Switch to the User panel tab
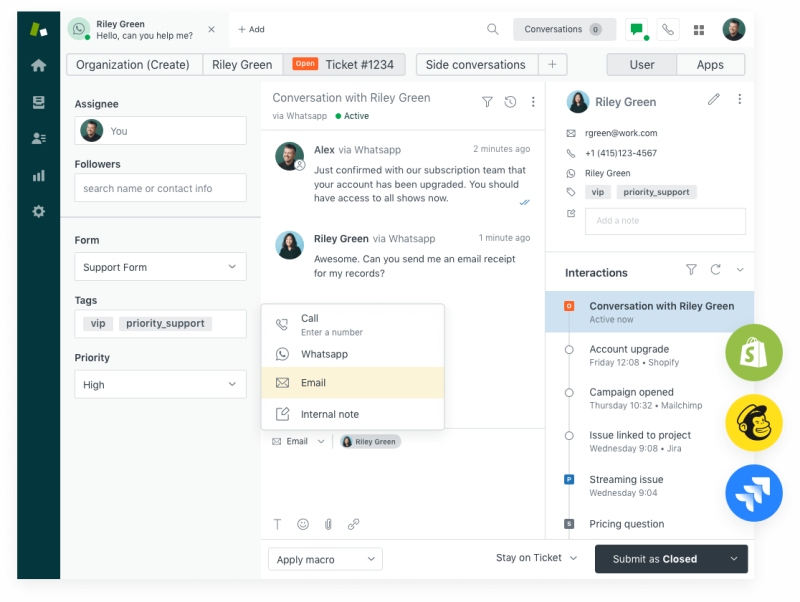Image resolution: width=800 pixels, height=602 pixels. pyautogui.click(x=642, y=65)
